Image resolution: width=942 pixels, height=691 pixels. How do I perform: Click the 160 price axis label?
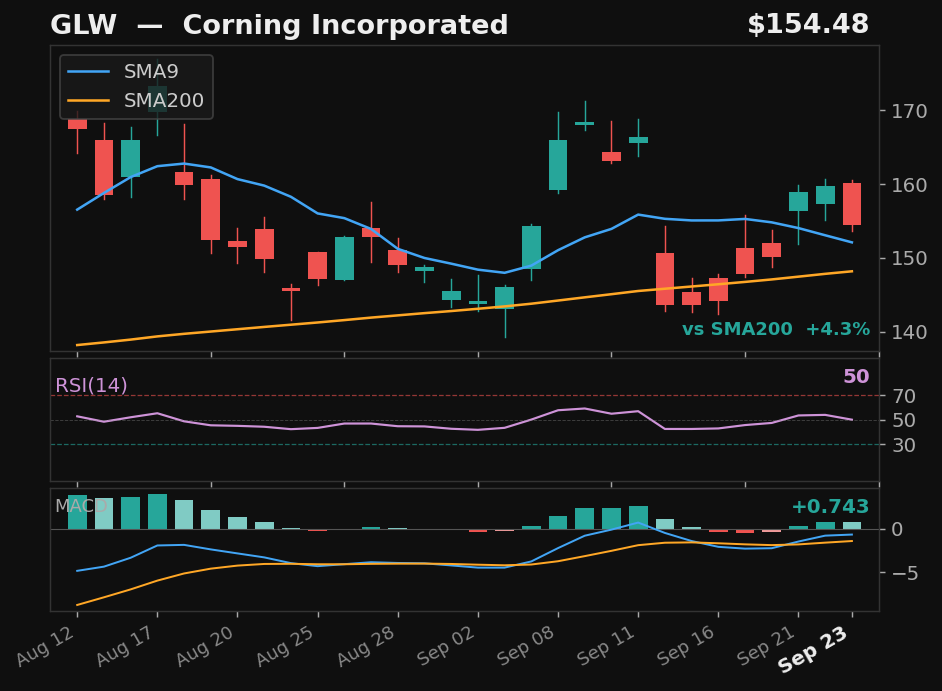pyautogui.click(x=909, y=185)
